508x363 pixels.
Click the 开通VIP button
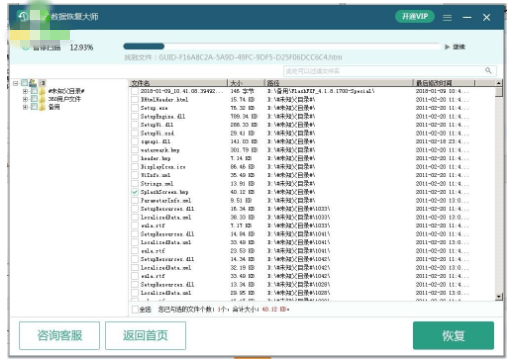click(414, 17)
